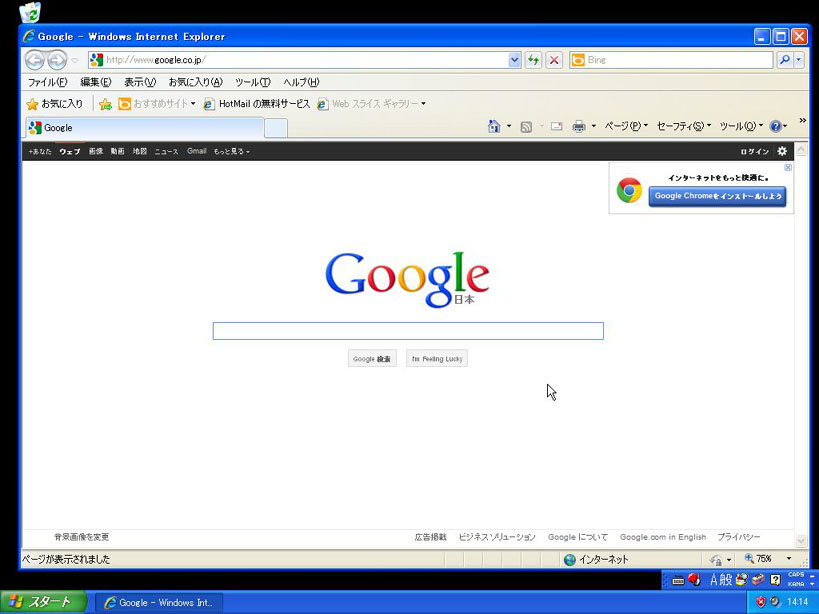The image size is (819, 614).
Task: Click the keyboard icon on the language bar
Action: [678, 580]
